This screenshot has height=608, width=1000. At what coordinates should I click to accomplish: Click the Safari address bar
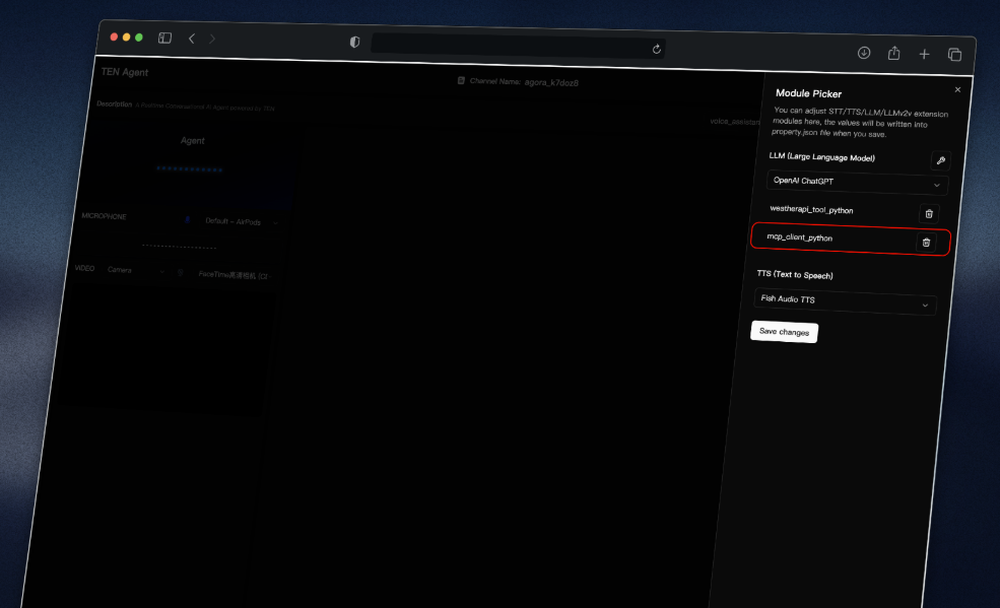[510, 45]
